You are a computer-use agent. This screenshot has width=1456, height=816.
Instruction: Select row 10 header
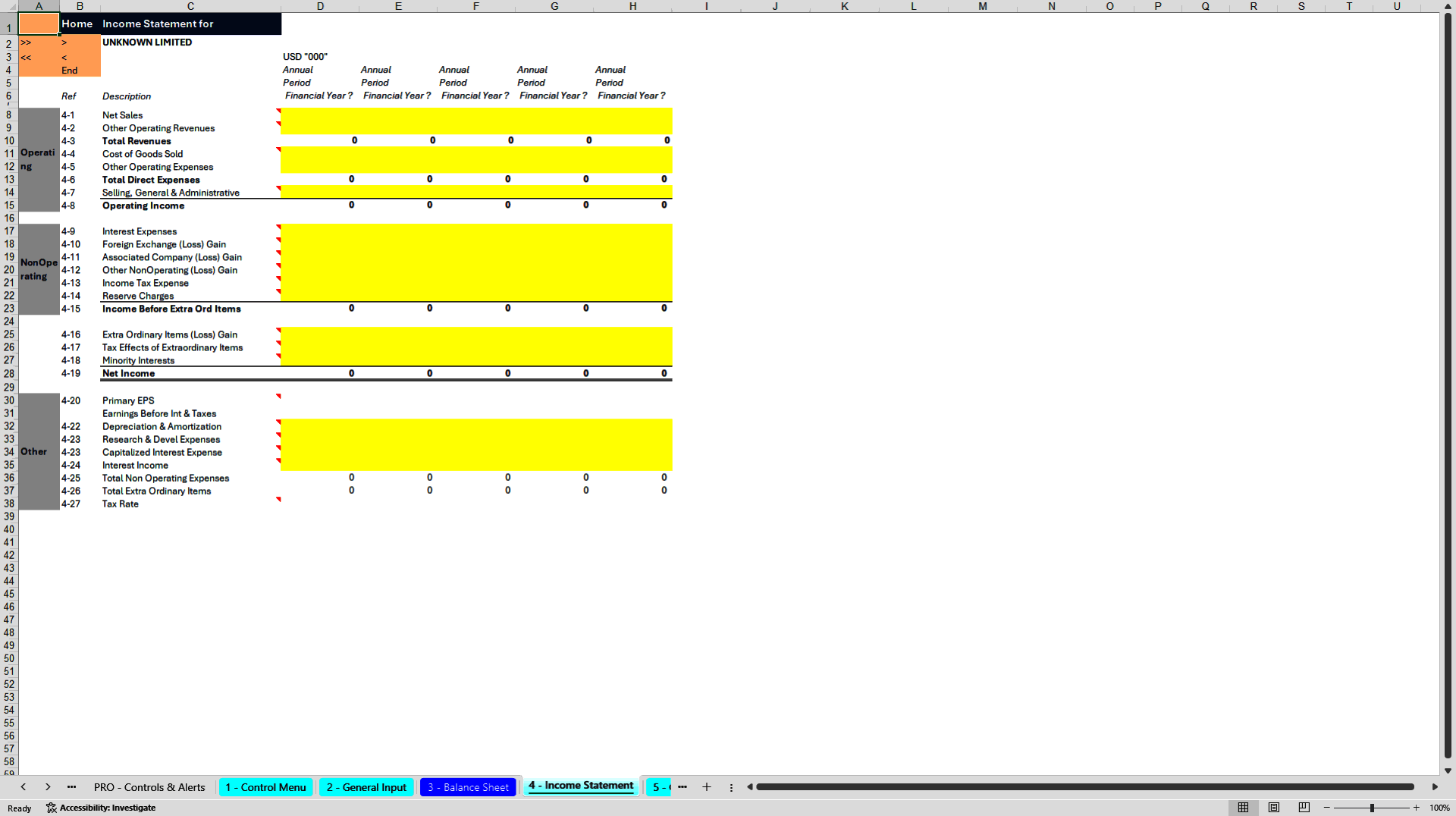(9, 141)
